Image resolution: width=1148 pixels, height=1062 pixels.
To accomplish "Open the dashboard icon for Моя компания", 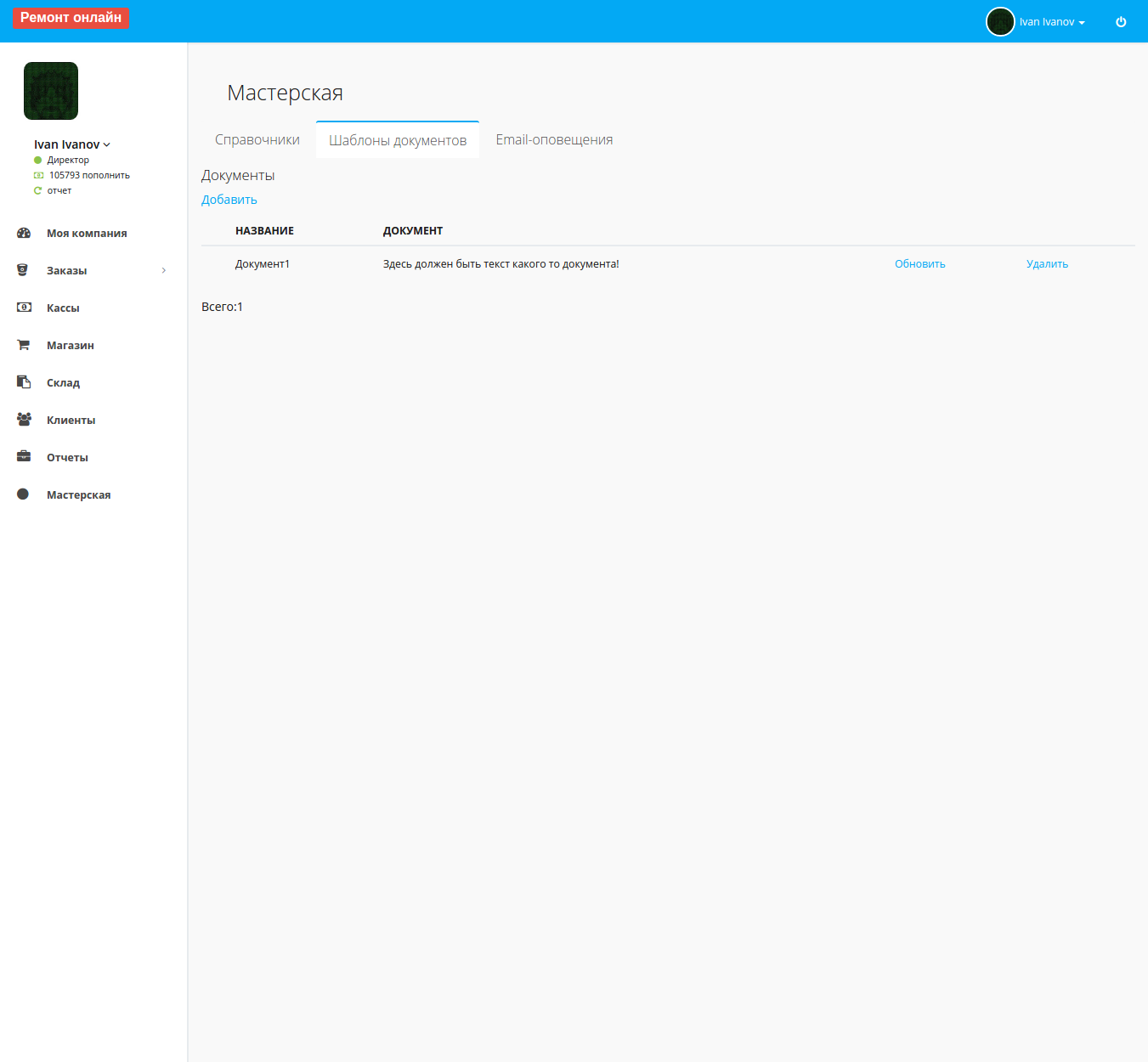I will point(24,233).
